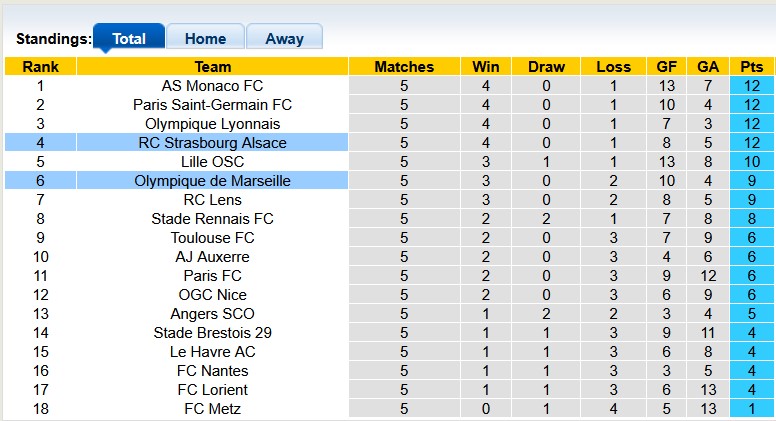Open the Home standings tab
The height and width of the screenshot is (421, 776).
click(x=205, y=39)
